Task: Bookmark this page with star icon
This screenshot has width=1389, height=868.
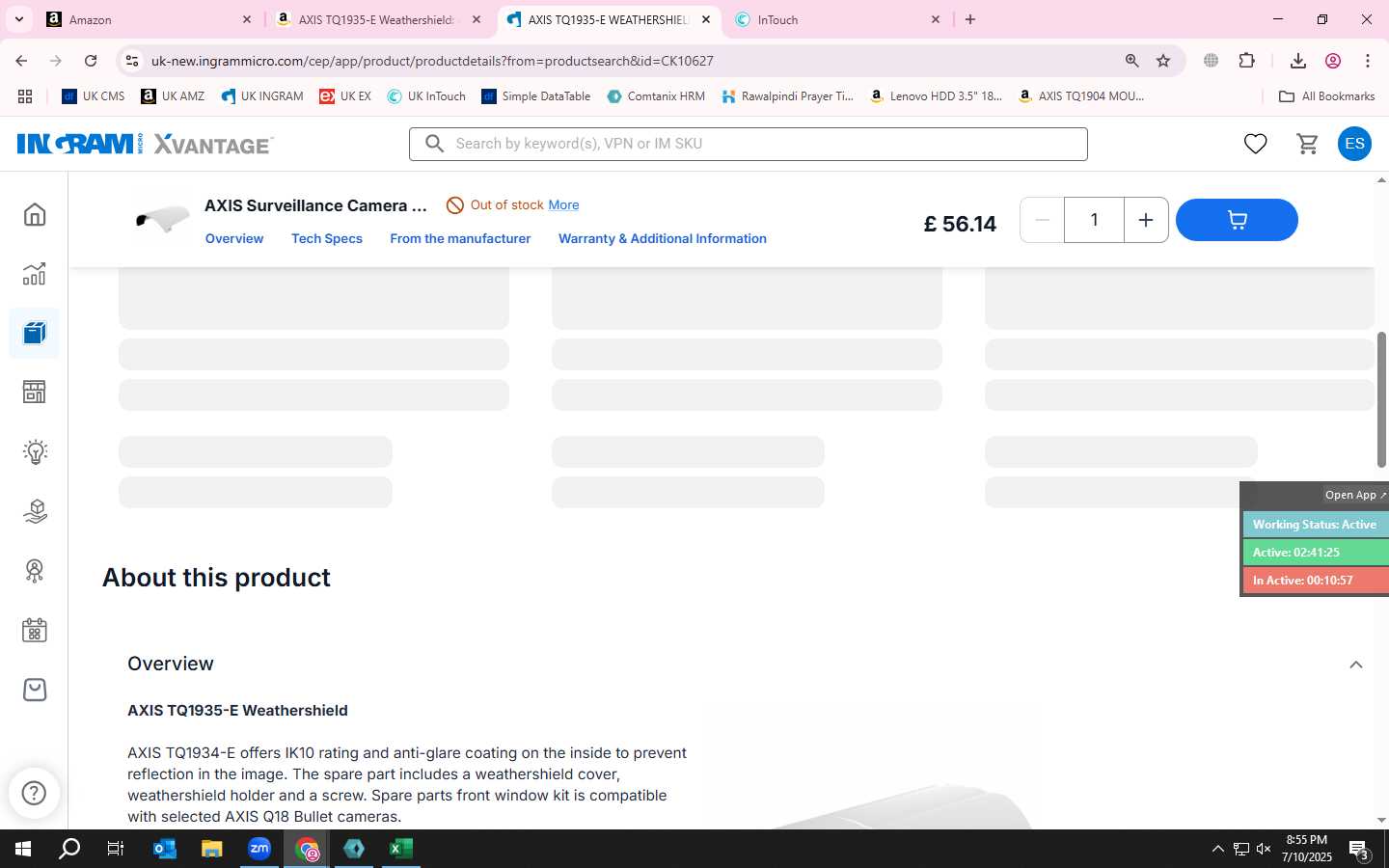Action: coord(1163,61)
